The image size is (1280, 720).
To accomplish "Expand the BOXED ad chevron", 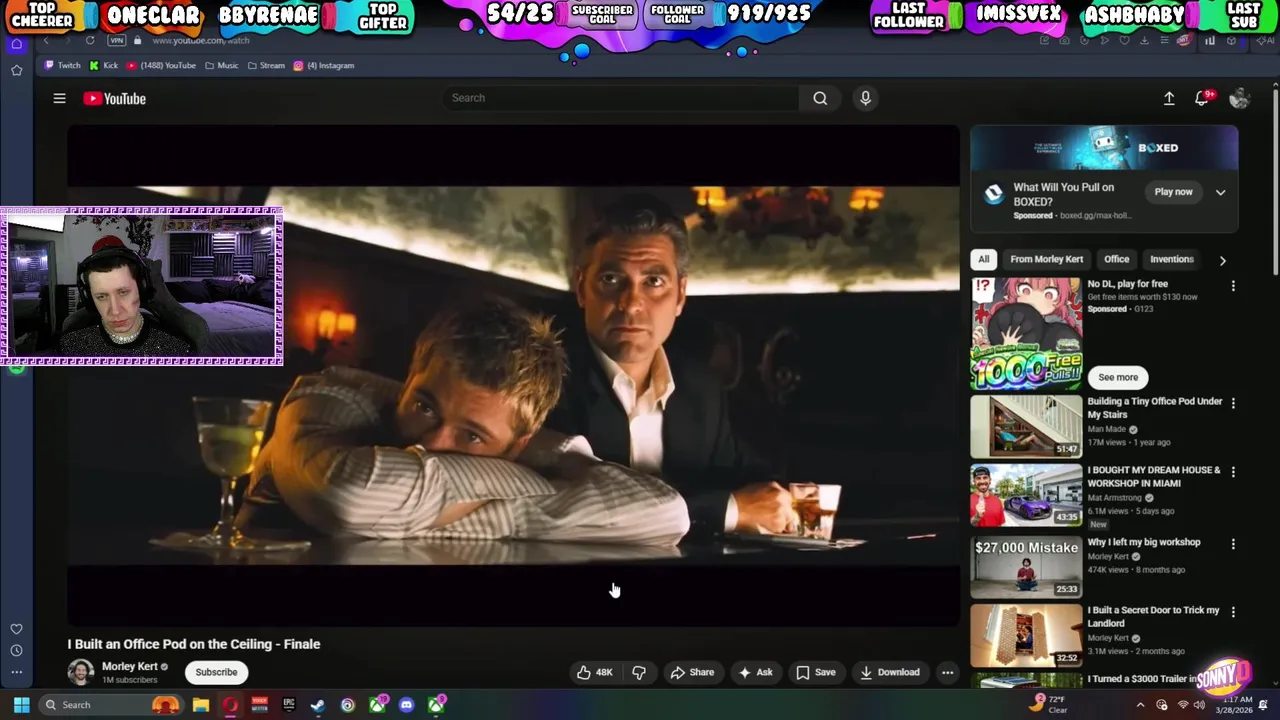I will point(1220,192).
